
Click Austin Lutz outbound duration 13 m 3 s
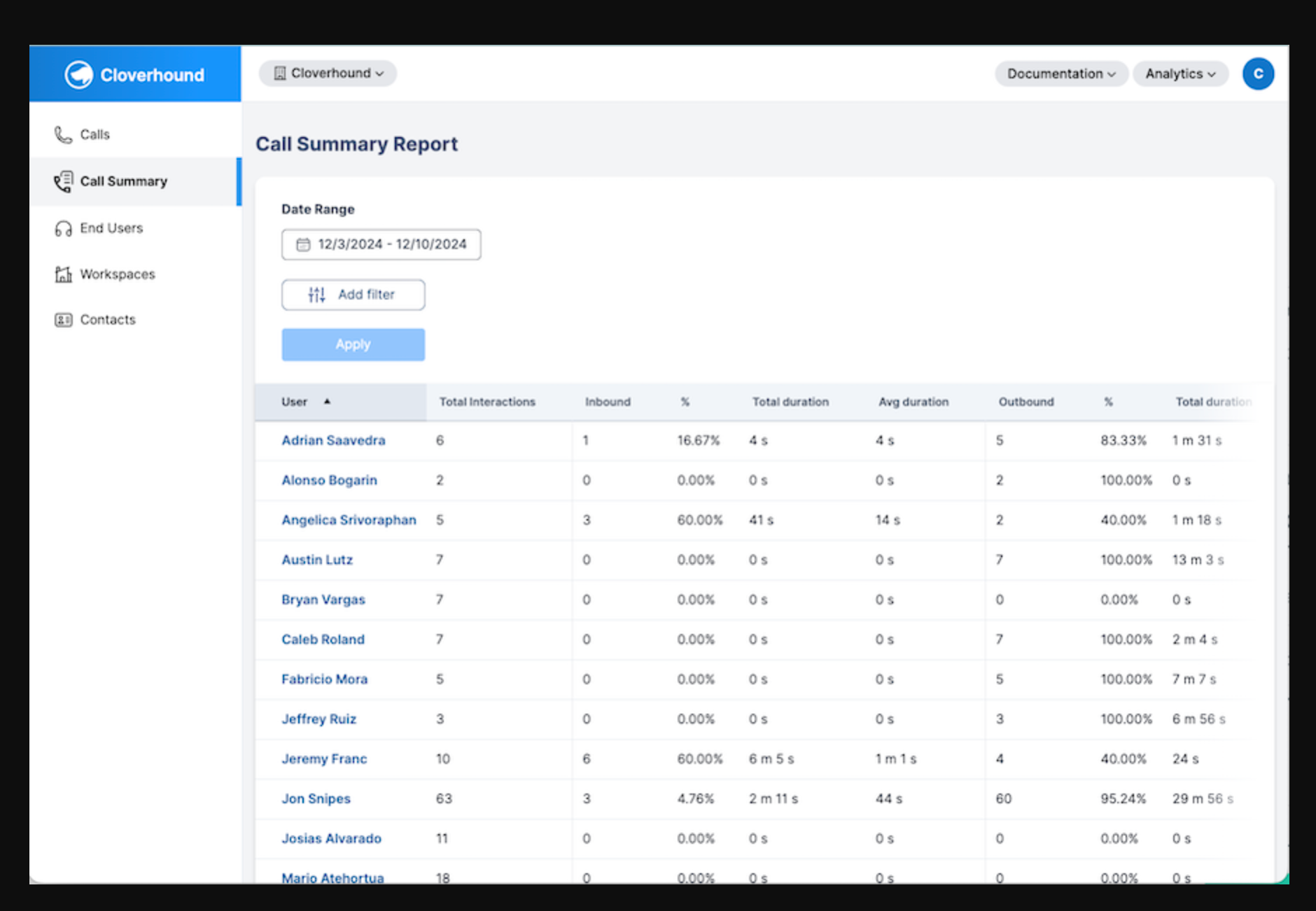(1198, 560)
